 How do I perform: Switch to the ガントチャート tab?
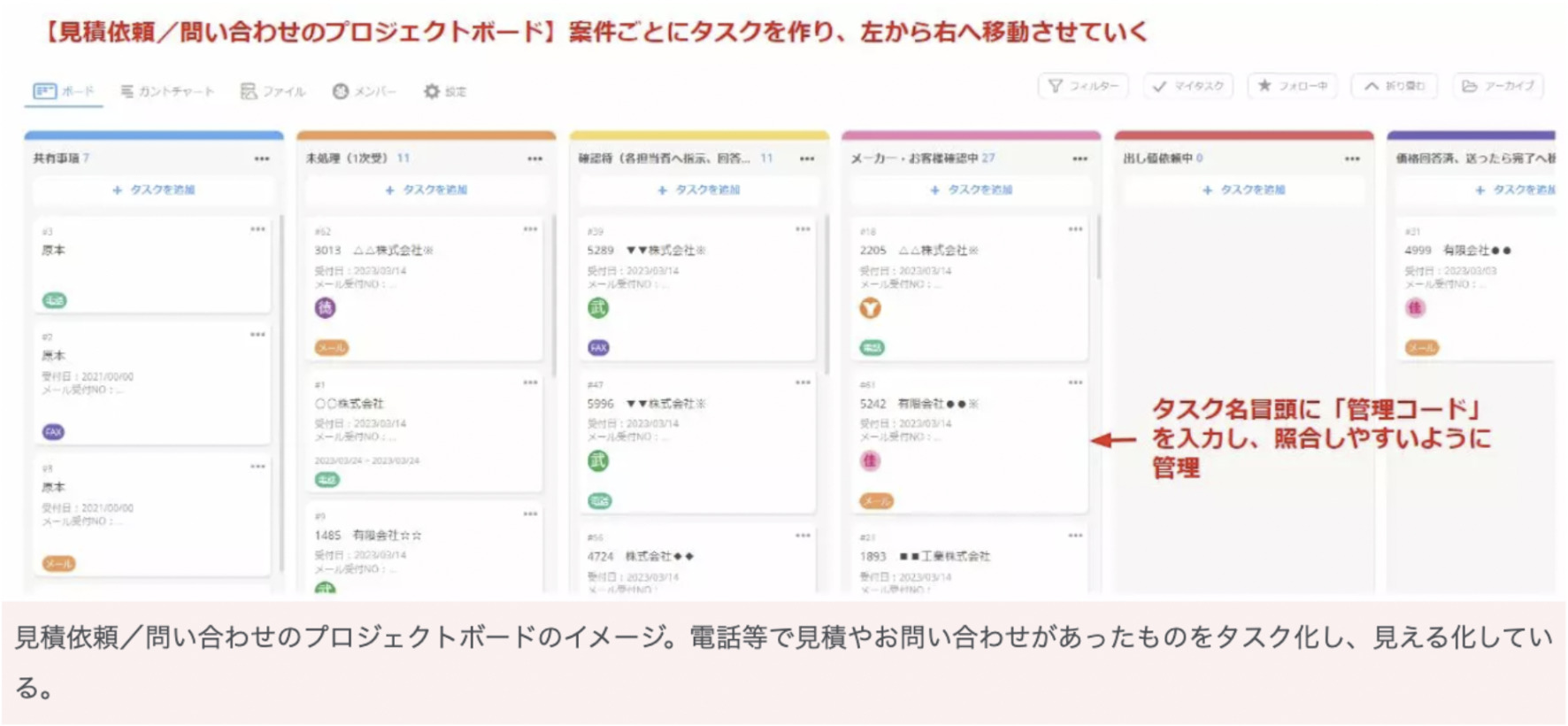[x=167, y=91]
